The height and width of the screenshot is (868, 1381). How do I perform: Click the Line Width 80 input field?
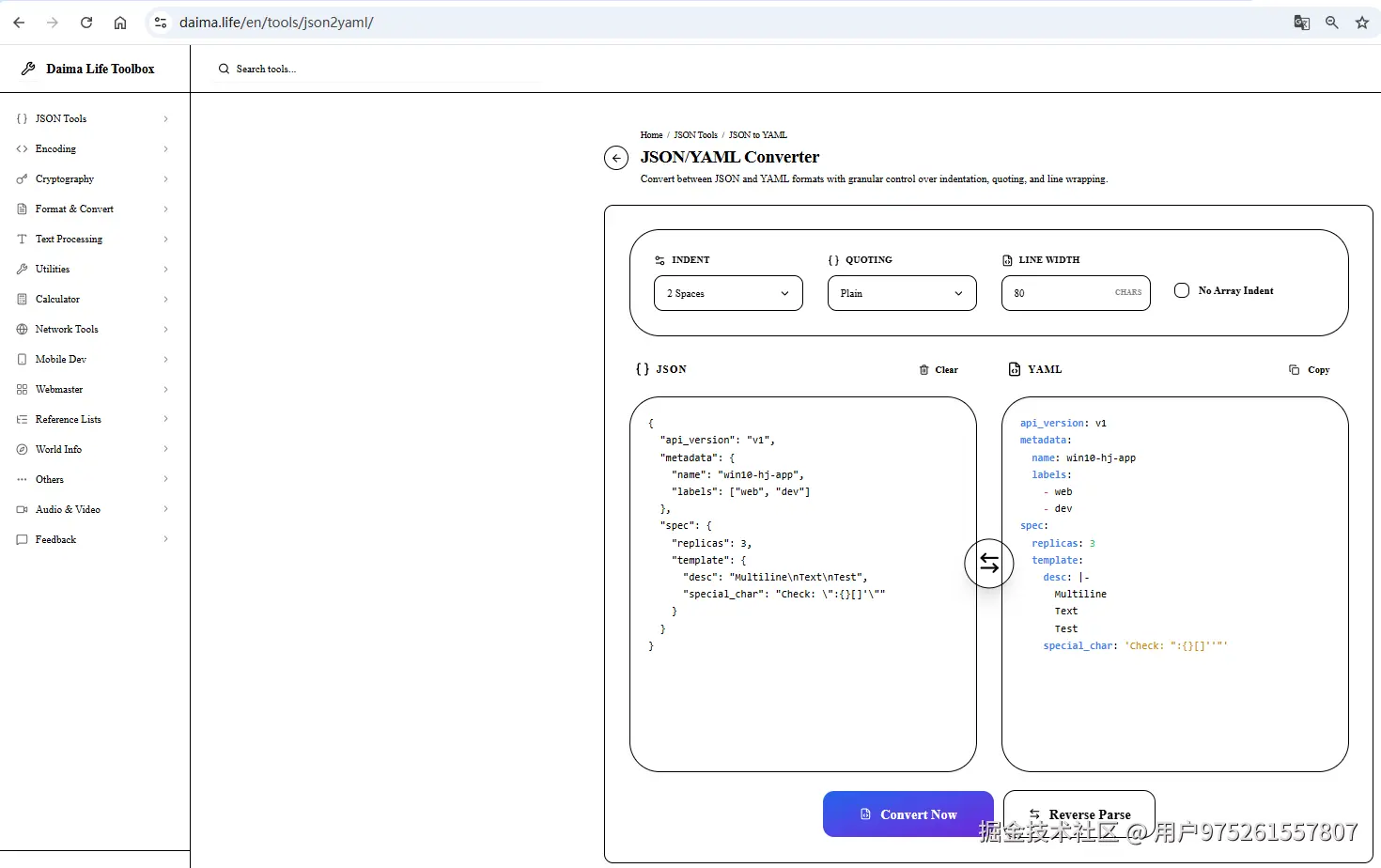pos(1076,293)
